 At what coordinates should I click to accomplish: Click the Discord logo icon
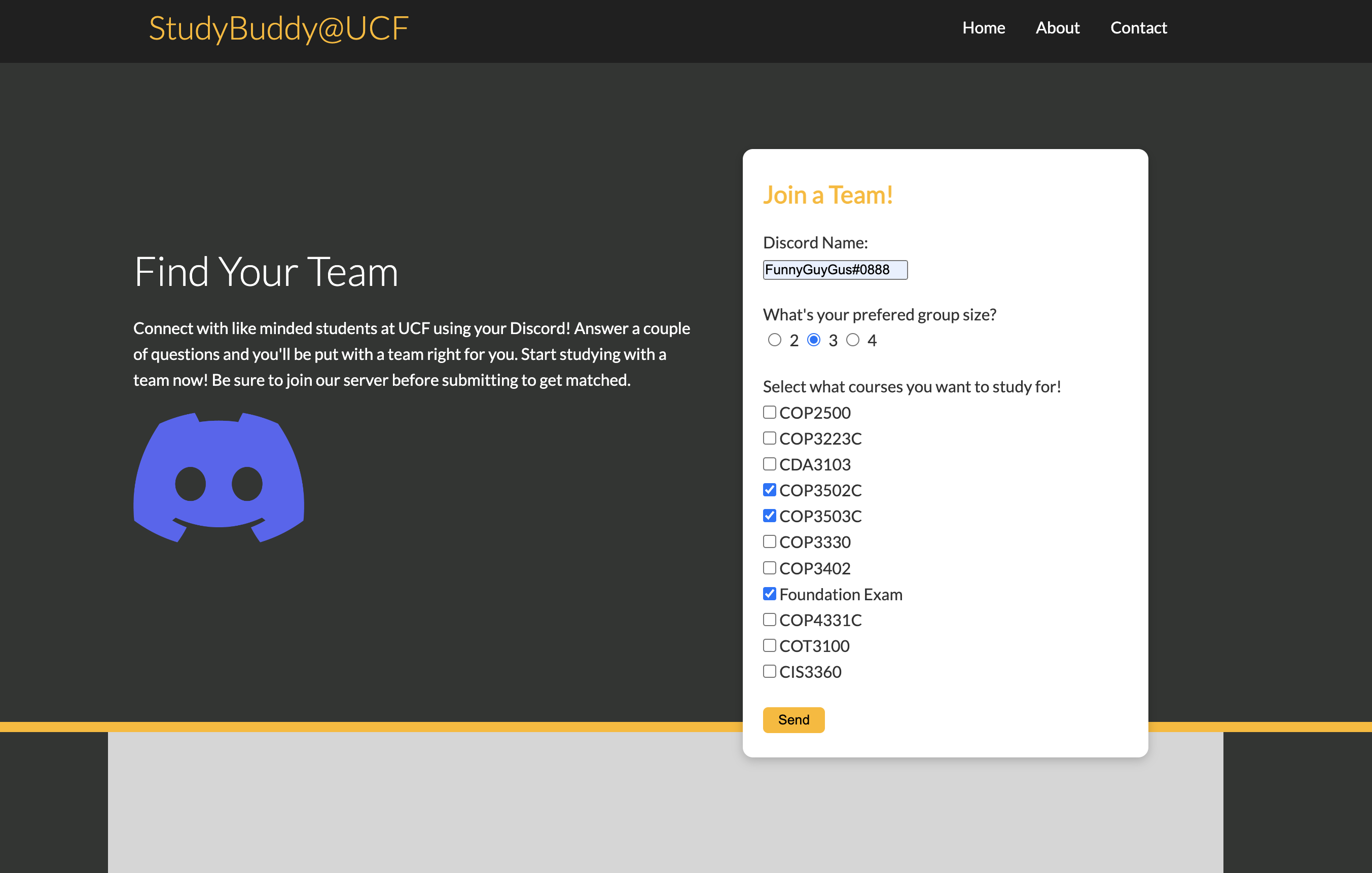218,478
